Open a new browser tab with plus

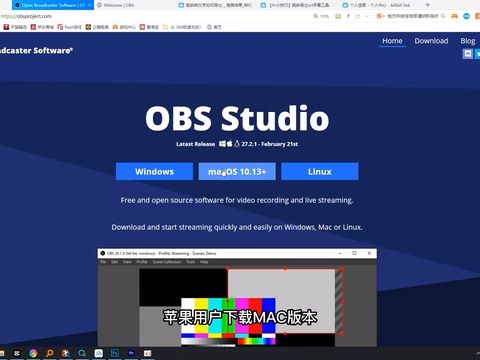click(x=428, y=5)
